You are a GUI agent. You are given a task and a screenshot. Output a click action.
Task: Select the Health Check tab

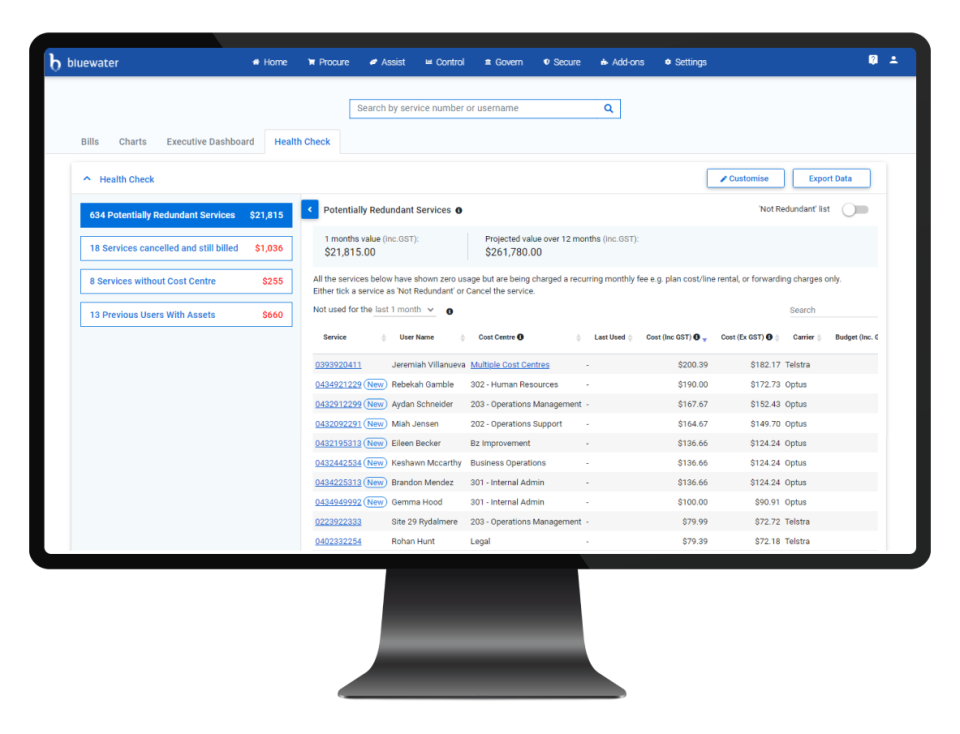(302, 141)
